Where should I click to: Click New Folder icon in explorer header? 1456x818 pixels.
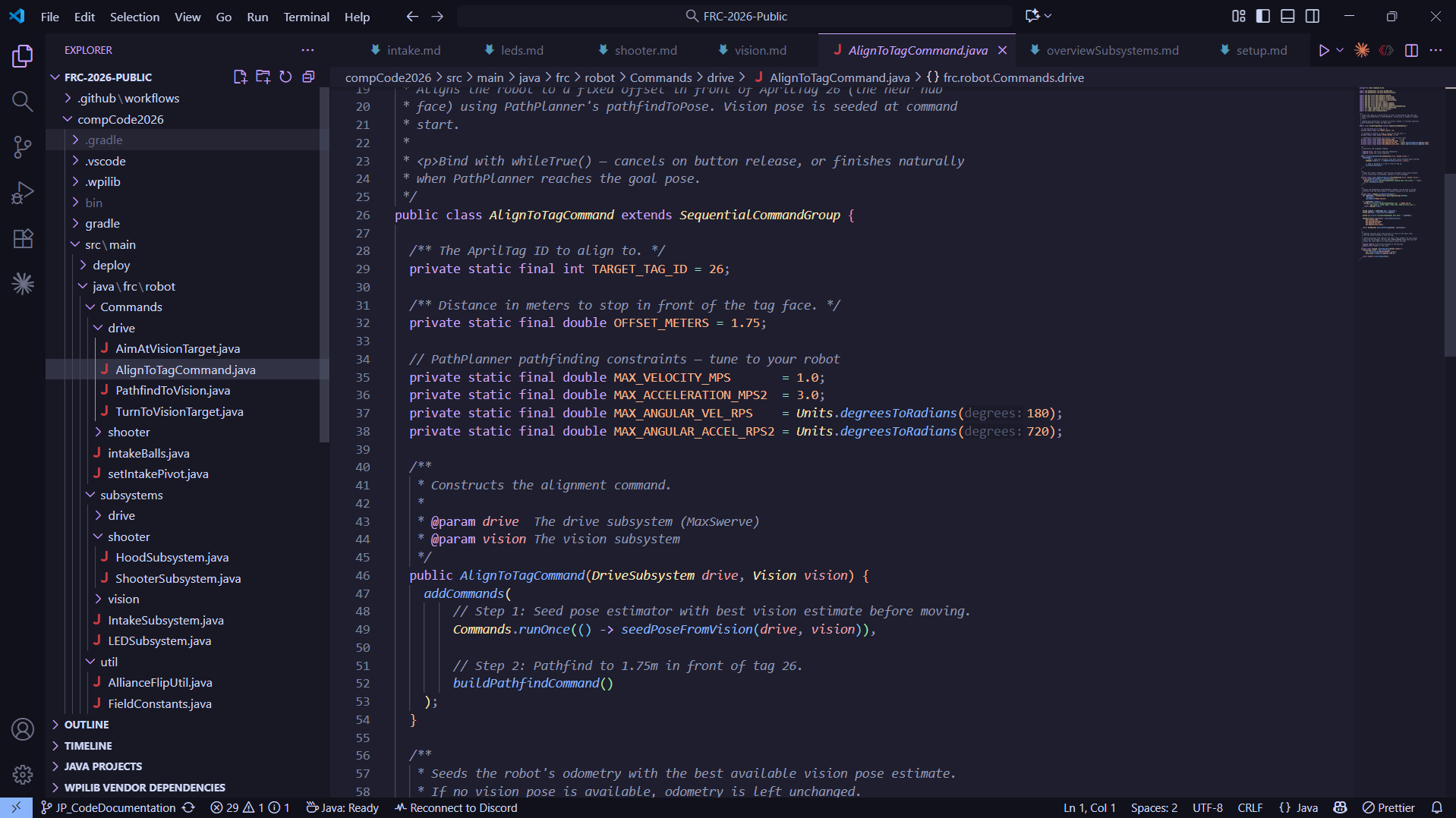(x=263, y=77)
